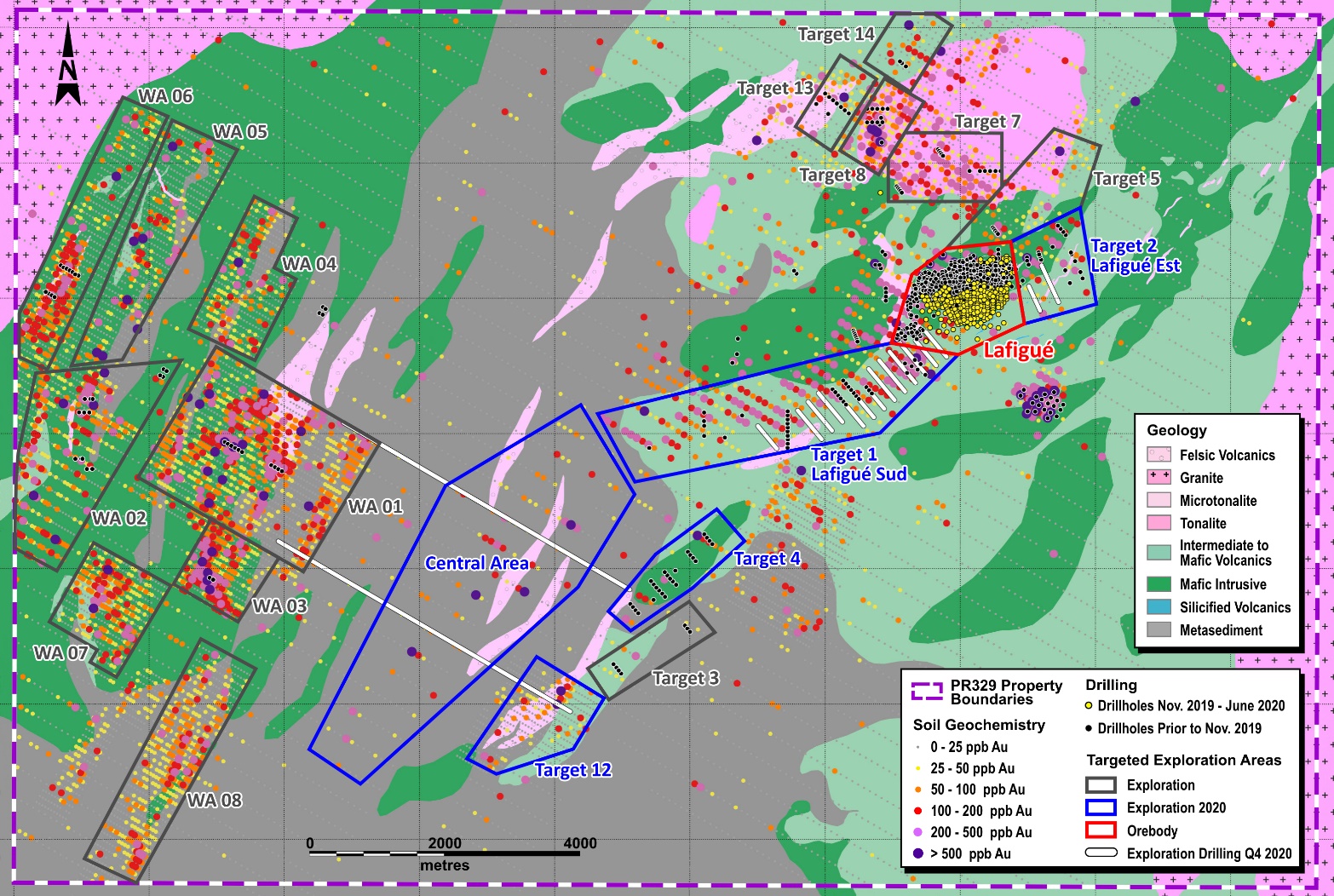Click the Central Area map label
The image size is (1334, 896).
click(477, 563)
